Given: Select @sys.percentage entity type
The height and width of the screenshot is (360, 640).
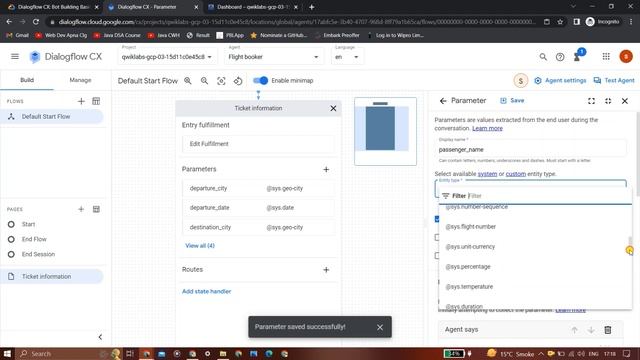Looking at the screenshot, I should click(x=535, y=267).
